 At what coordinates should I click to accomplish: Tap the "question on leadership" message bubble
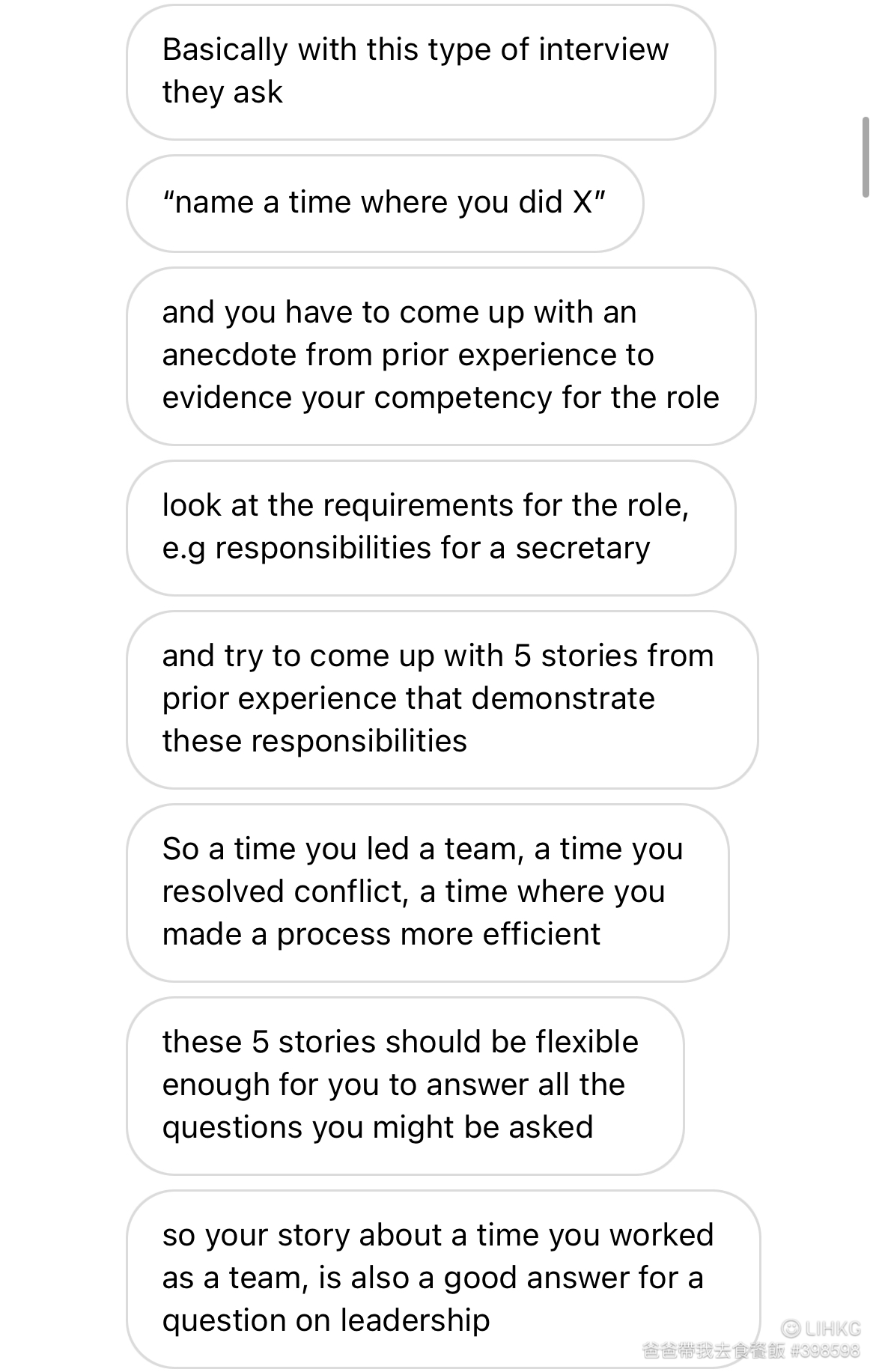(x=443, y=1278)
